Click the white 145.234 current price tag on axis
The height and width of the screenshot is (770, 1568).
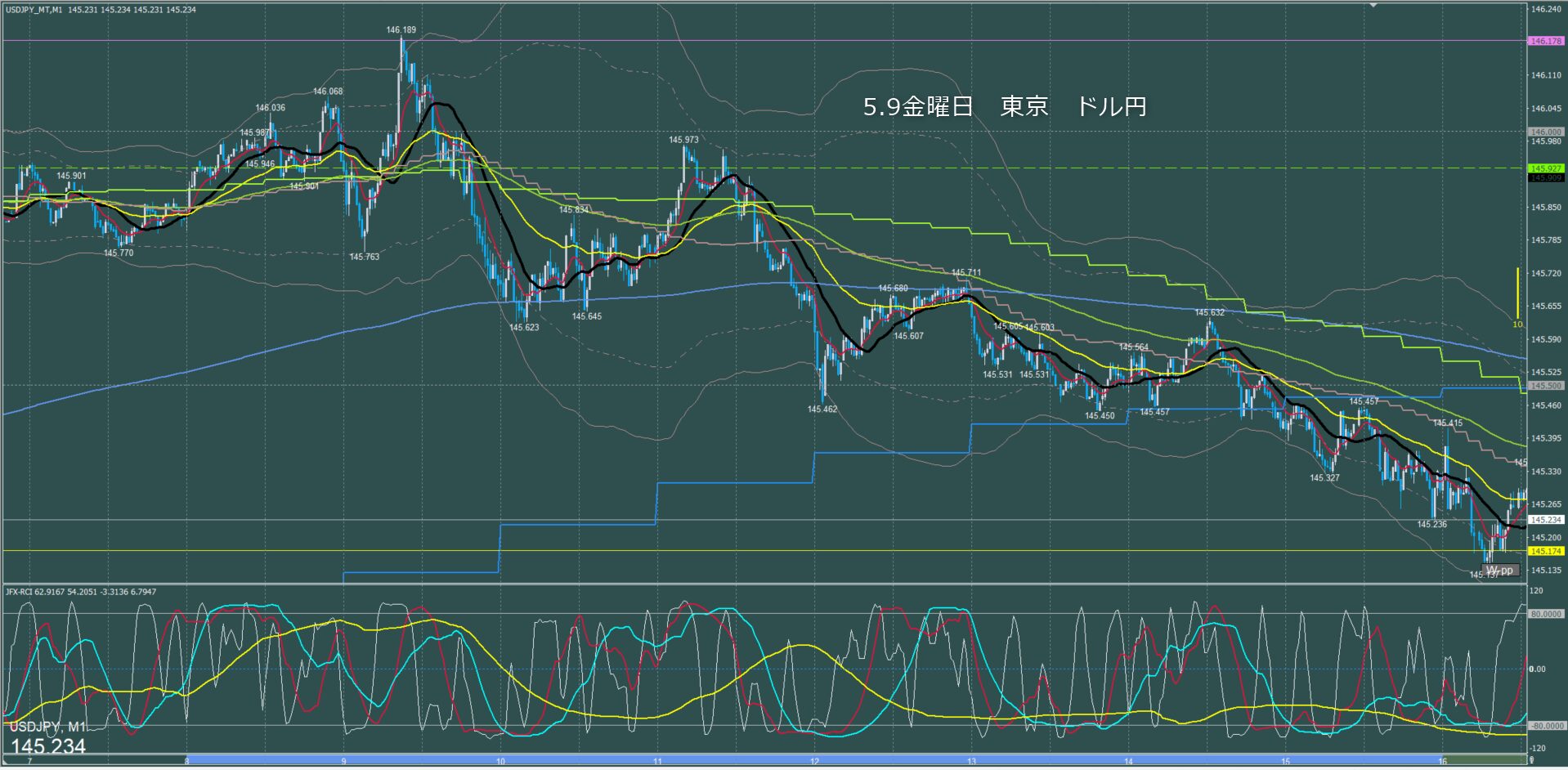click(x=1546, y=520)
